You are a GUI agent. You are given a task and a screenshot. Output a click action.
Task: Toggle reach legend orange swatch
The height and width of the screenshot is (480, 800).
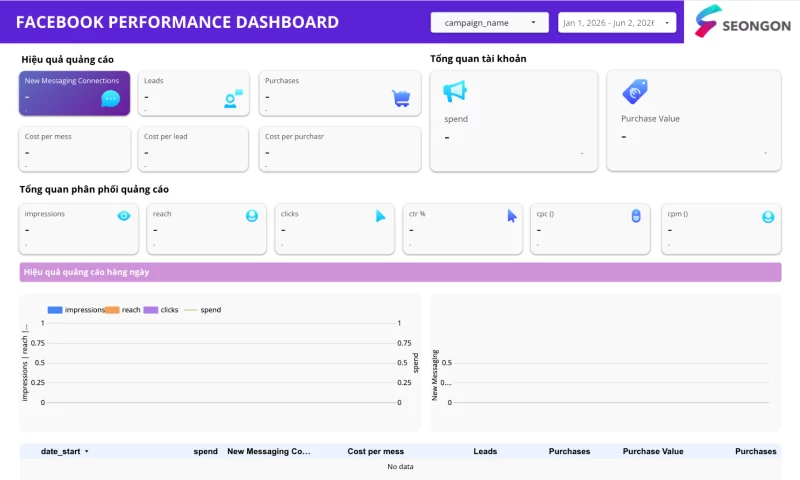[112, 310]
